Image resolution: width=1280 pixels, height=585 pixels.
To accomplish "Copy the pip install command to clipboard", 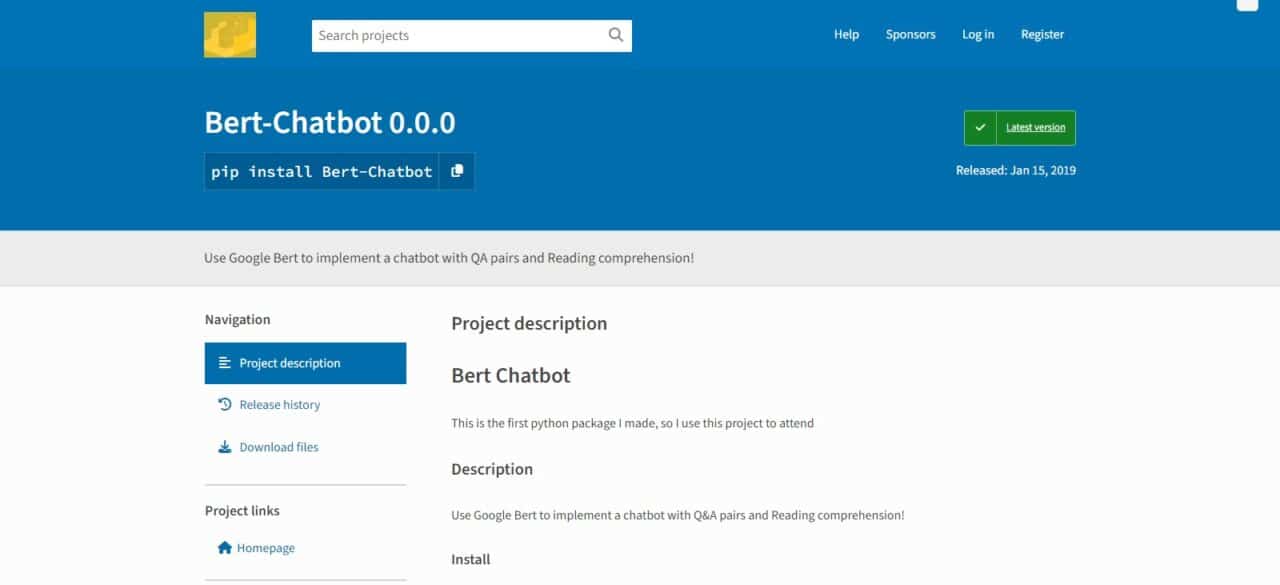I will tap(457, 171).
